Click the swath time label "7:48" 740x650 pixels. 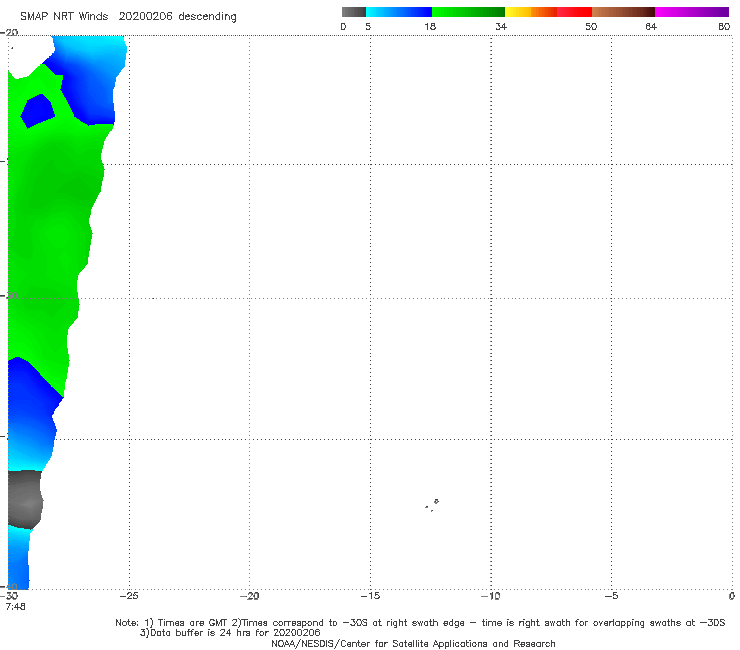[16, 607]
